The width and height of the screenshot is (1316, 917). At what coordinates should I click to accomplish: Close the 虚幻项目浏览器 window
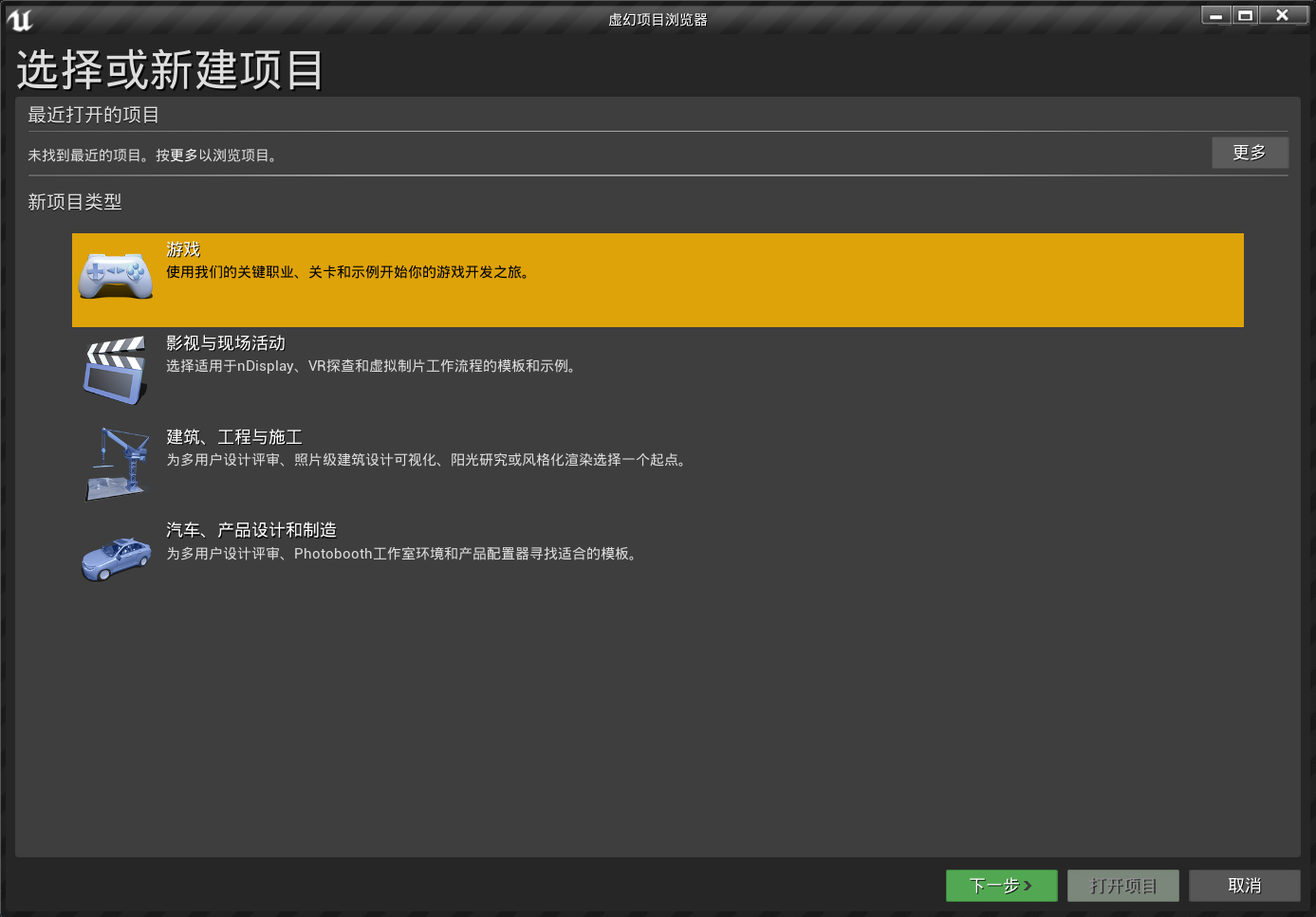(1282, 15)
